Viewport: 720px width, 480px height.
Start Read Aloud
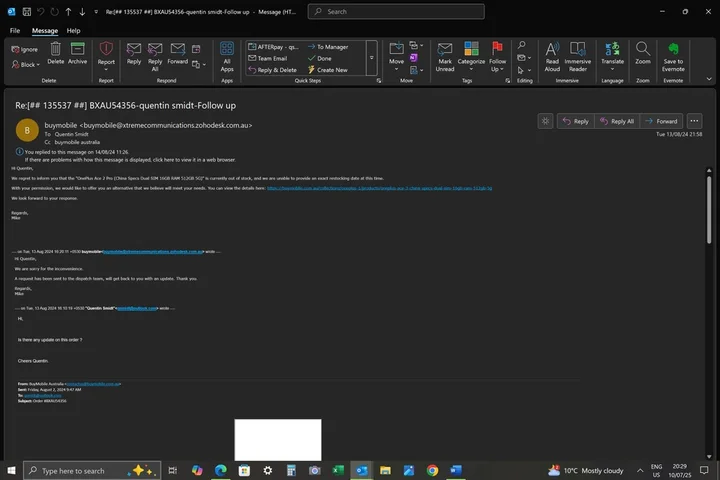552,56
